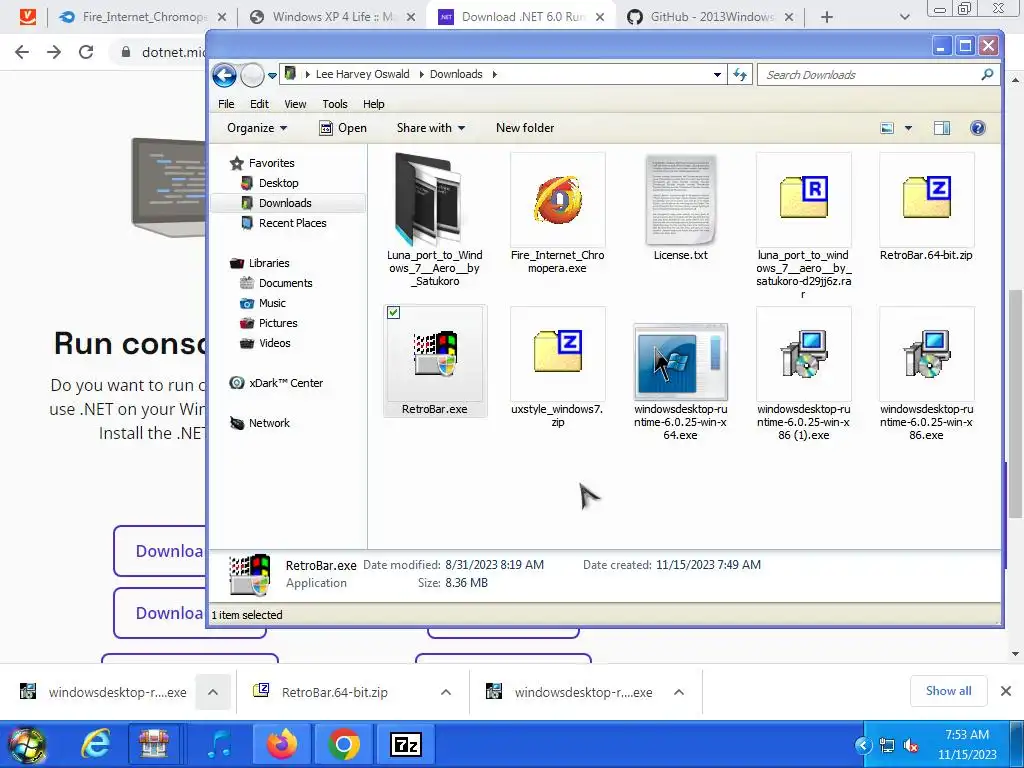Screen dimensions: 1024x768
Task: Select windowsdesktop-runtime win-x64.exe installer icon
Action: click(x=680, y=361)
